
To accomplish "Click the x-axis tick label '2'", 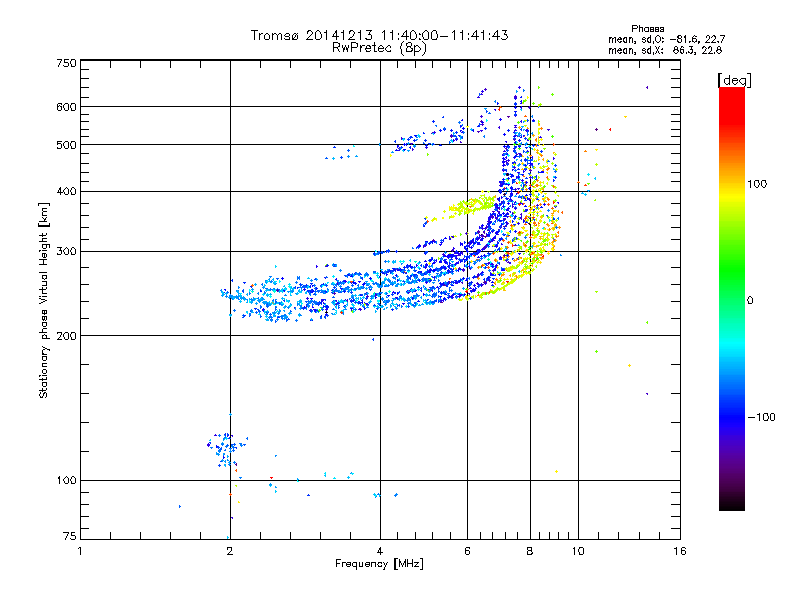I will pyautogui.click(x=230, y=551).
